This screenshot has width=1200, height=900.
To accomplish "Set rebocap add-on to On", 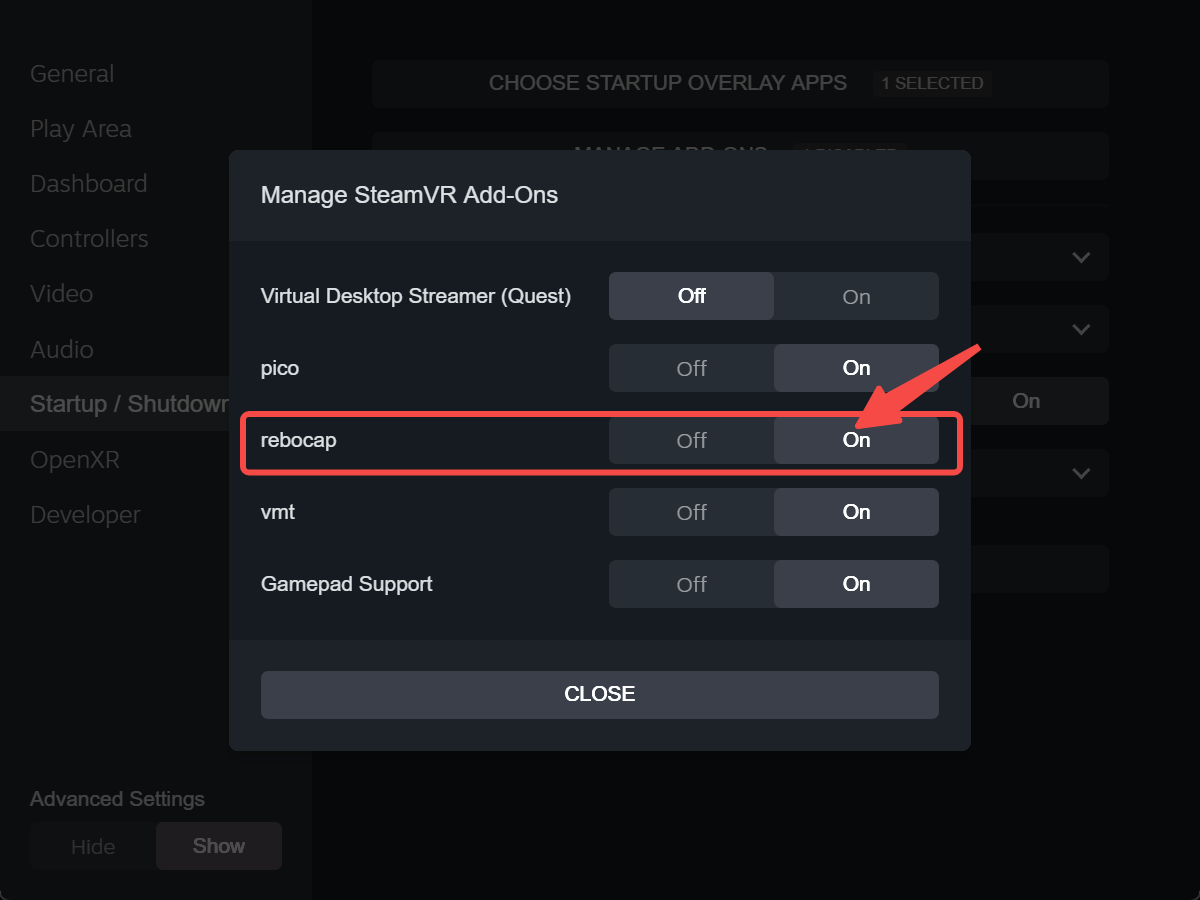I will pyautogui.click(x=856, y=440).
